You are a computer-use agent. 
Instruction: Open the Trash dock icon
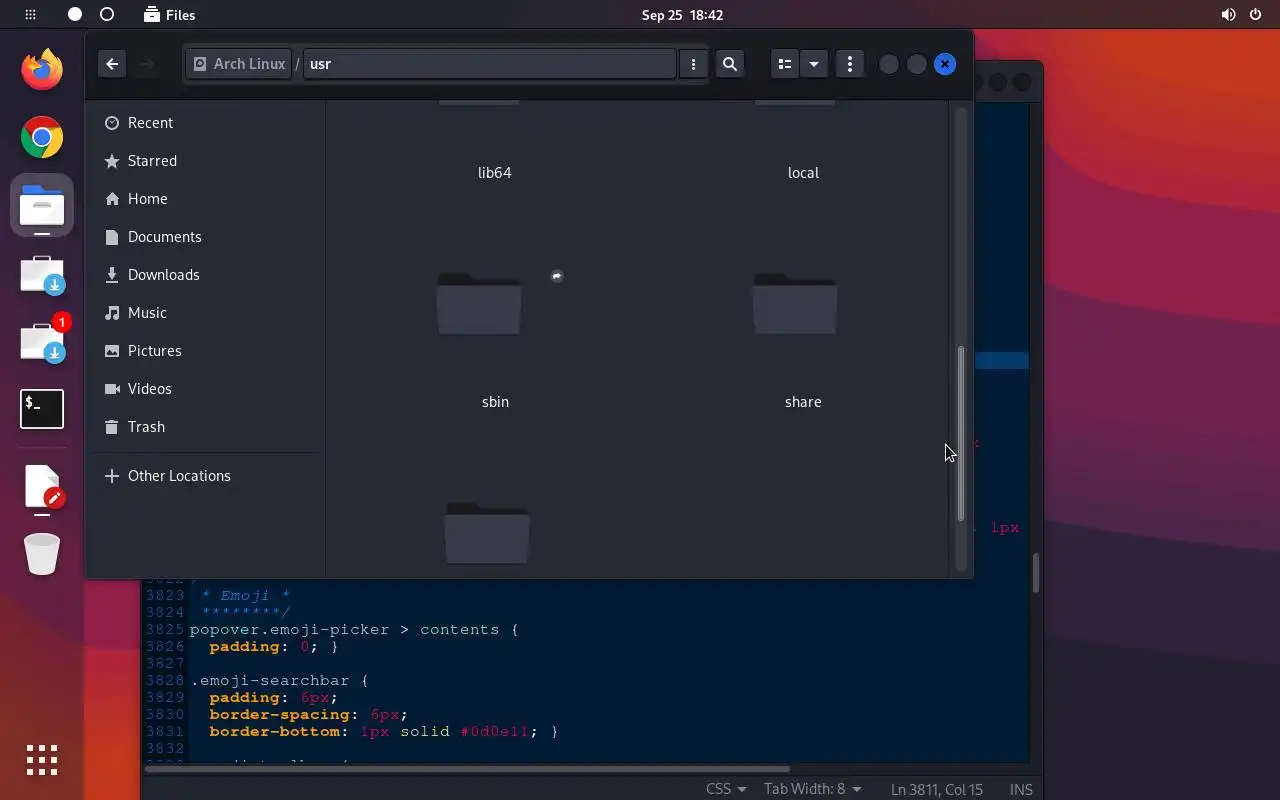tap(42, 554)
